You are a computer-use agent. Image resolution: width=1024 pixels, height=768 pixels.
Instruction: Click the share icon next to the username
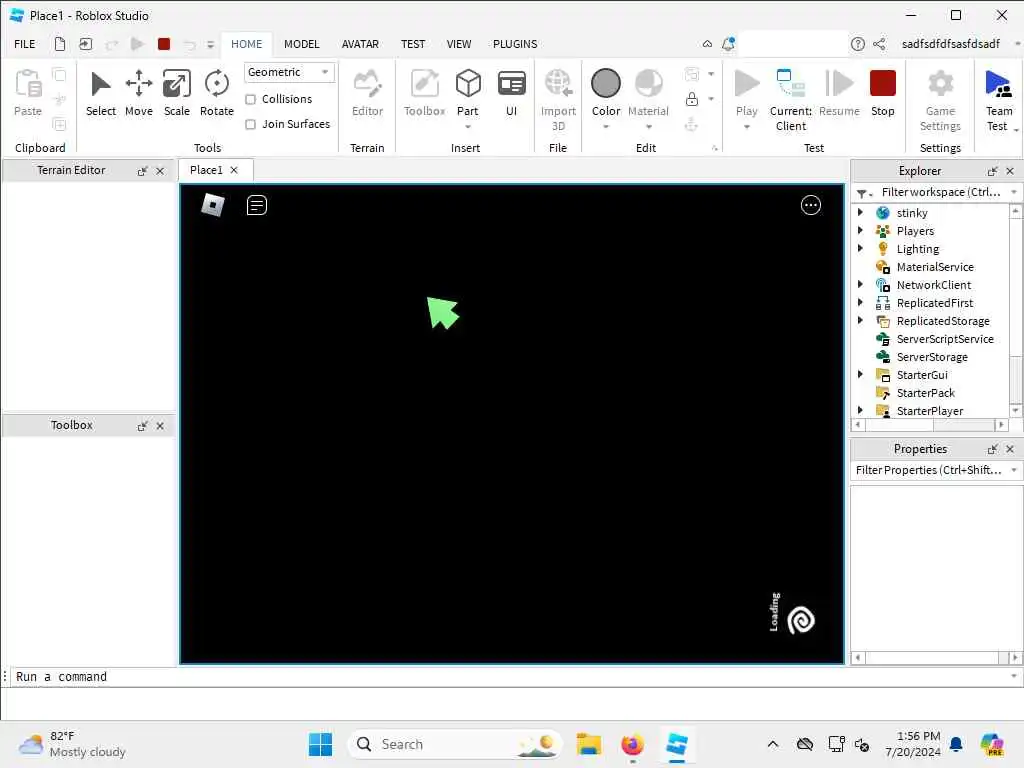click(879, 44)
